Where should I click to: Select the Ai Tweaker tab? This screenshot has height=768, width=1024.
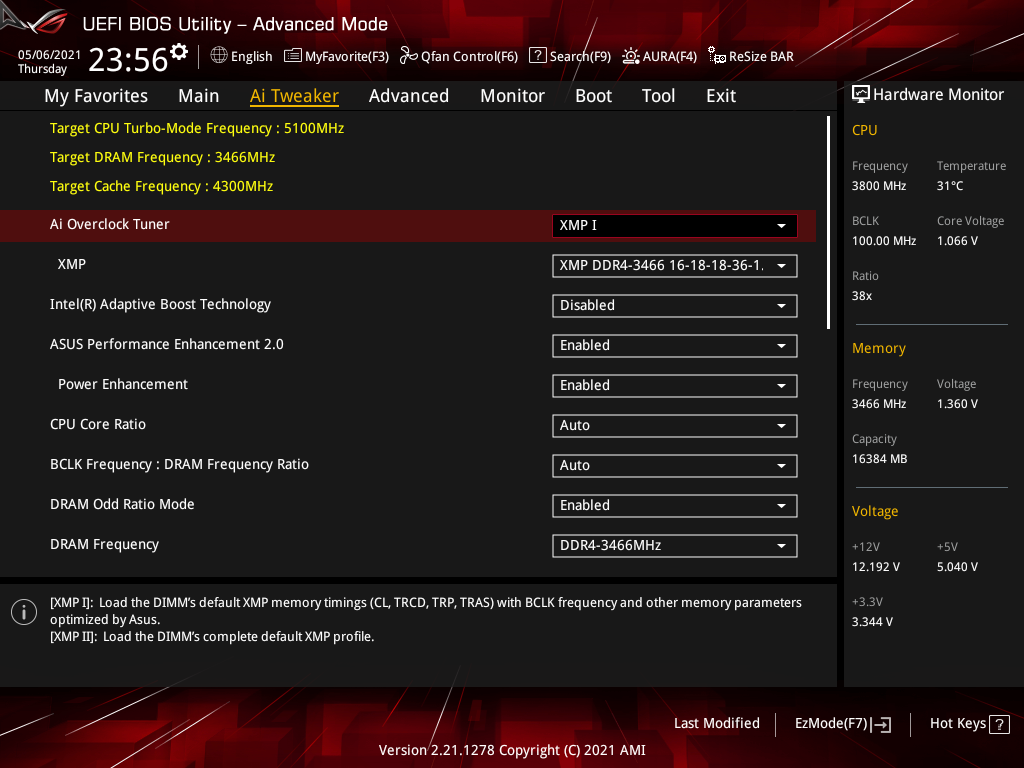294,96
